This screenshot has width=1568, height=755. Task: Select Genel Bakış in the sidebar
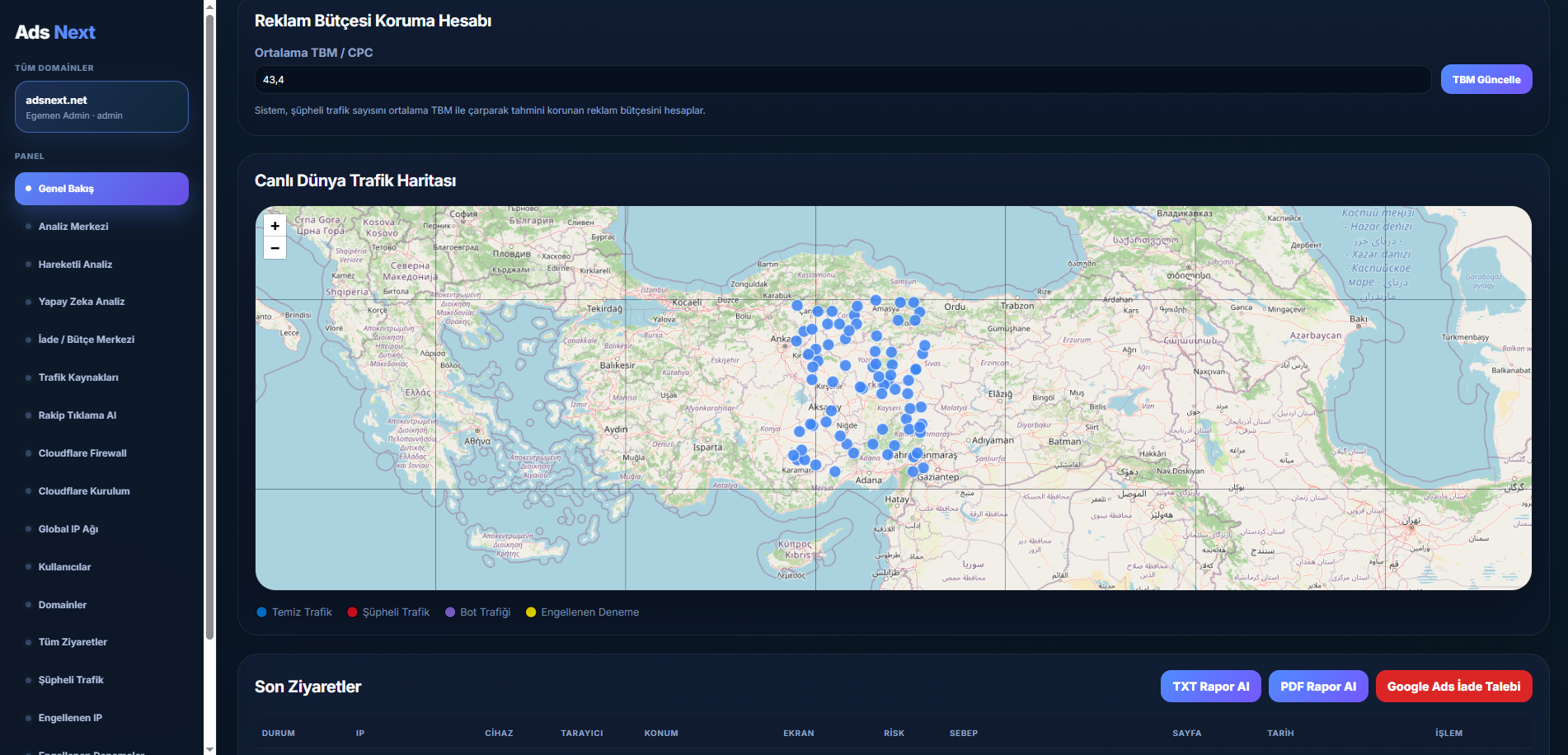101,189
